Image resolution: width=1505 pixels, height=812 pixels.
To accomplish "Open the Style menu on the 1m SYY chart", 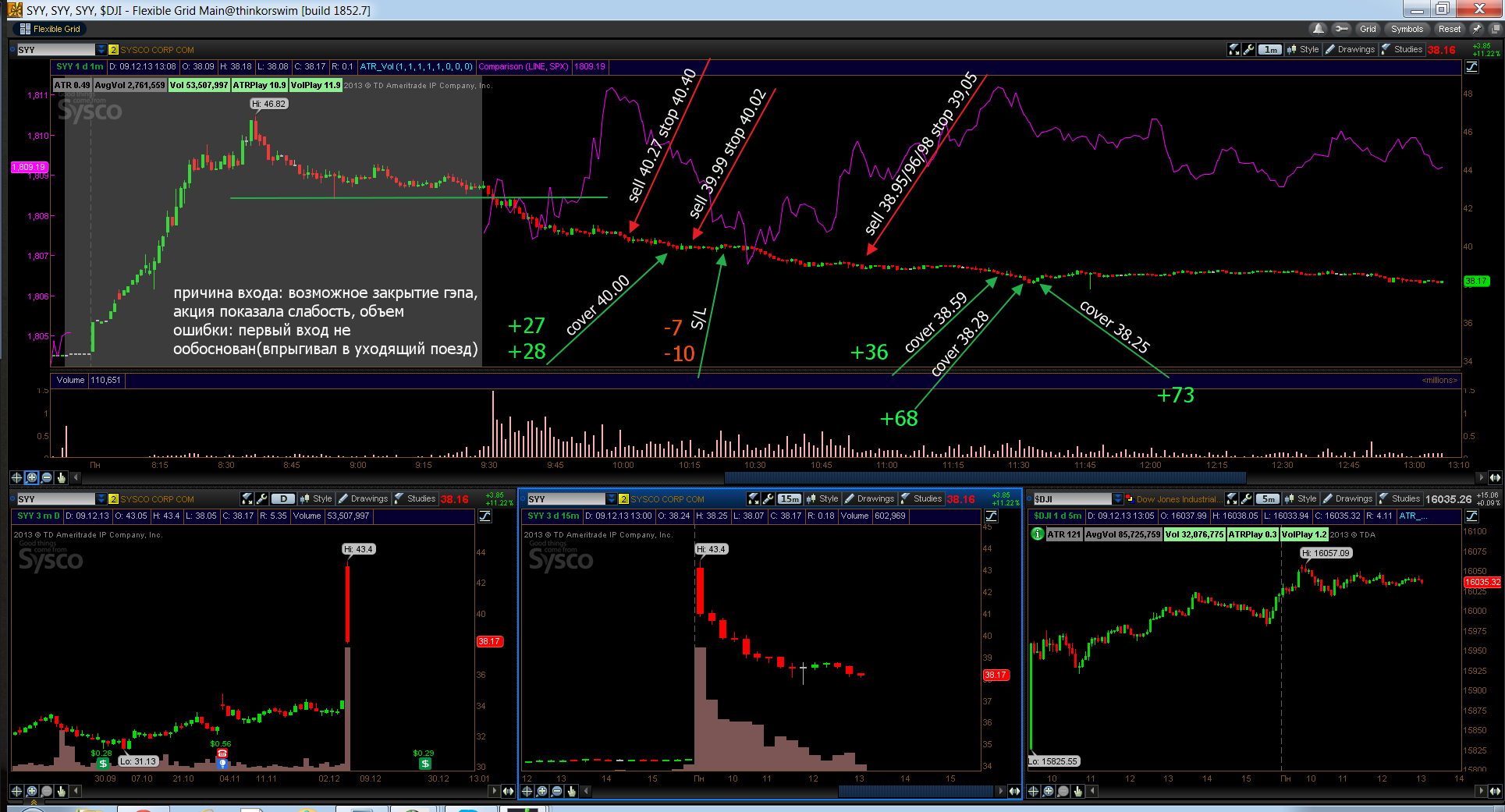I will [x=1303, y=49].
